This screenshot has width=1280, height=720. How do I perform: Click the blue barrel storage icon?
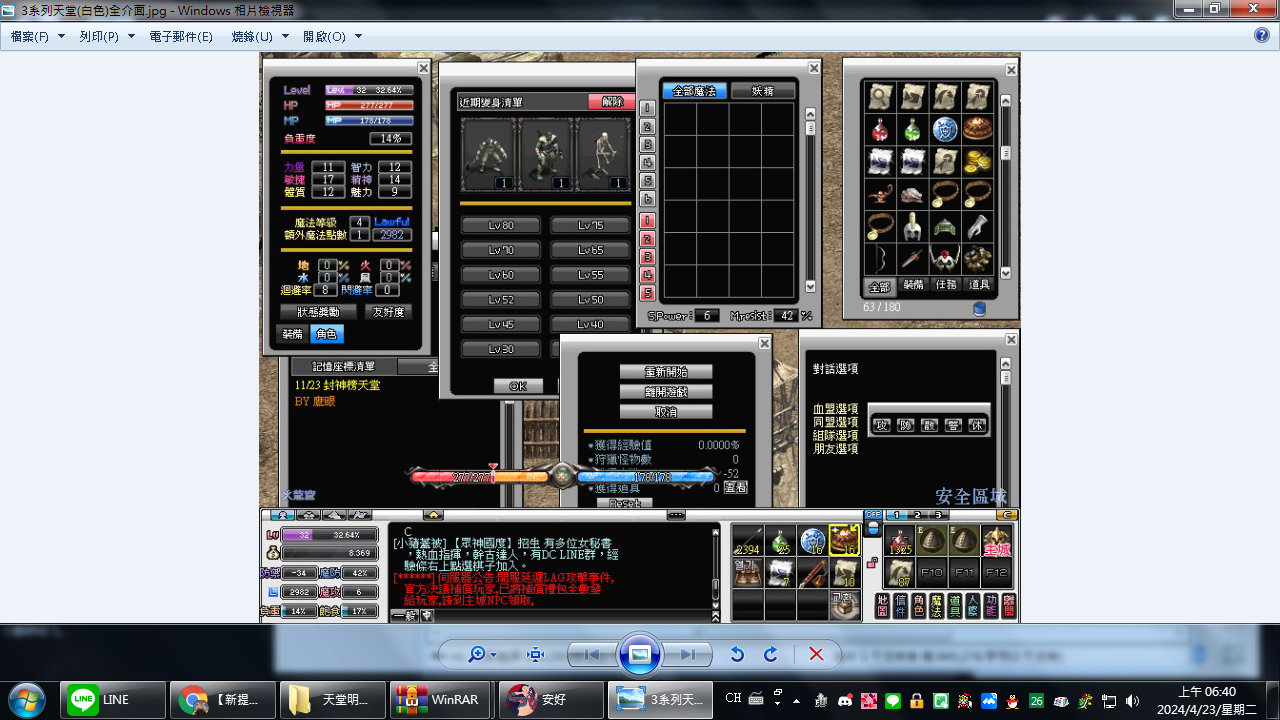click(979, 308)
